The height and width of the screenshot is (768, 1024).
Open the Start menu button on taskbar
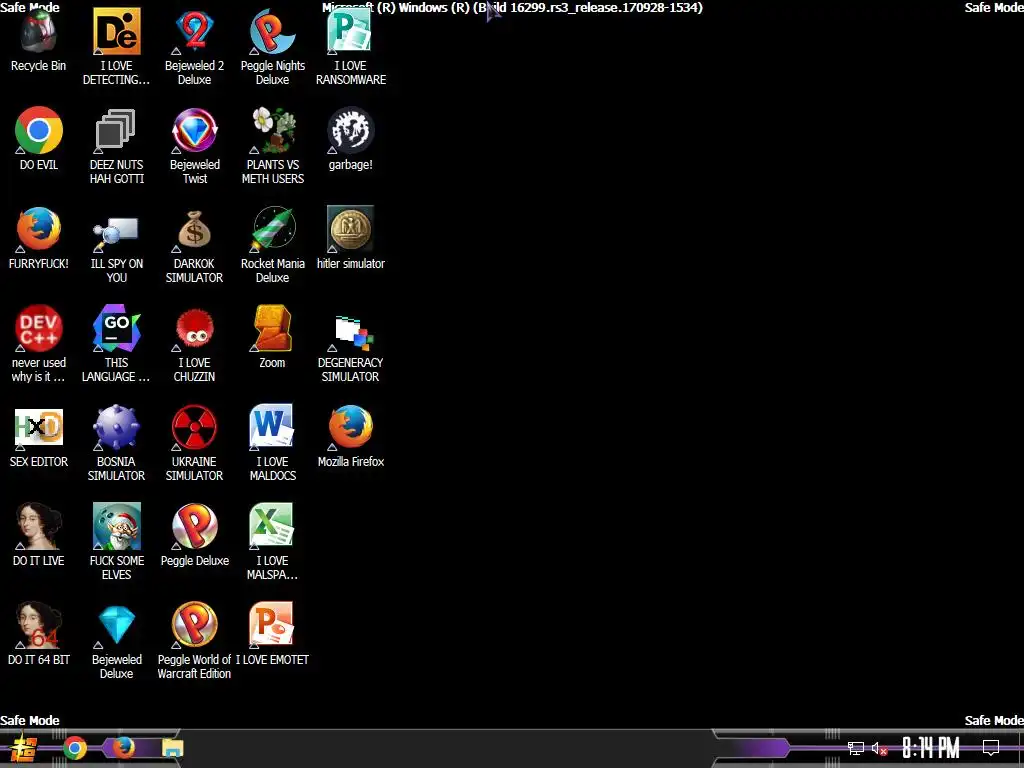click(x=25, y=748)
